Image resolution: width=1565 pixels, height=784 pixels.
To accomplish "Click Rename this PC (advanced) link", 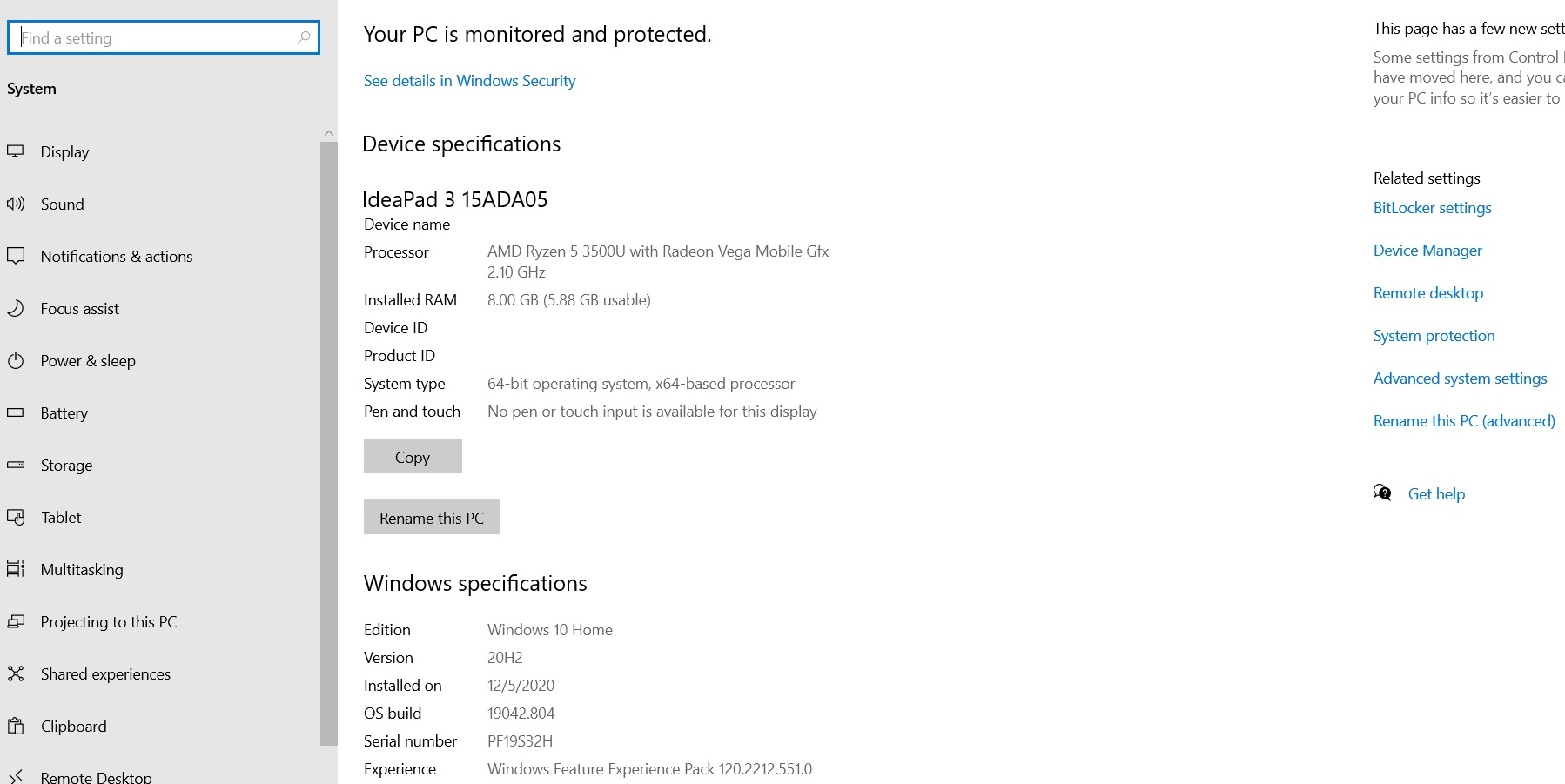I will [x=1464, y=421].
